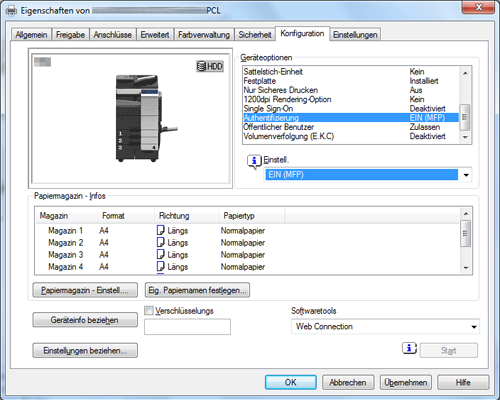The width and height of the screenshot is (500, 400).
Task: Click the info icon beside Einstell.
Action: (254, 161)
